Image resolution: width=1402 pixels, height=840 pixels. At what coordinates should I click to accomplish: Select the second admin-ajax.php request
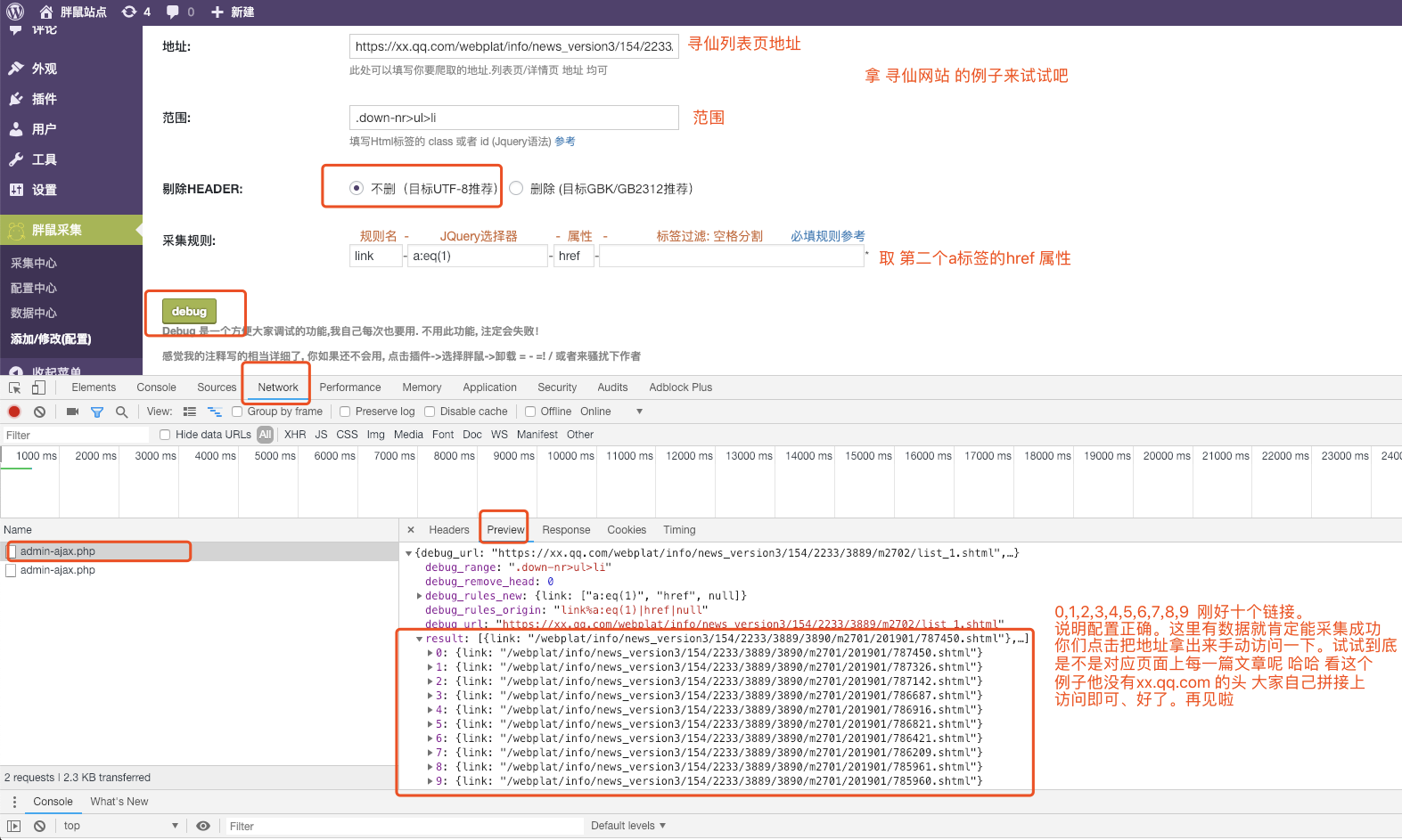199,570
